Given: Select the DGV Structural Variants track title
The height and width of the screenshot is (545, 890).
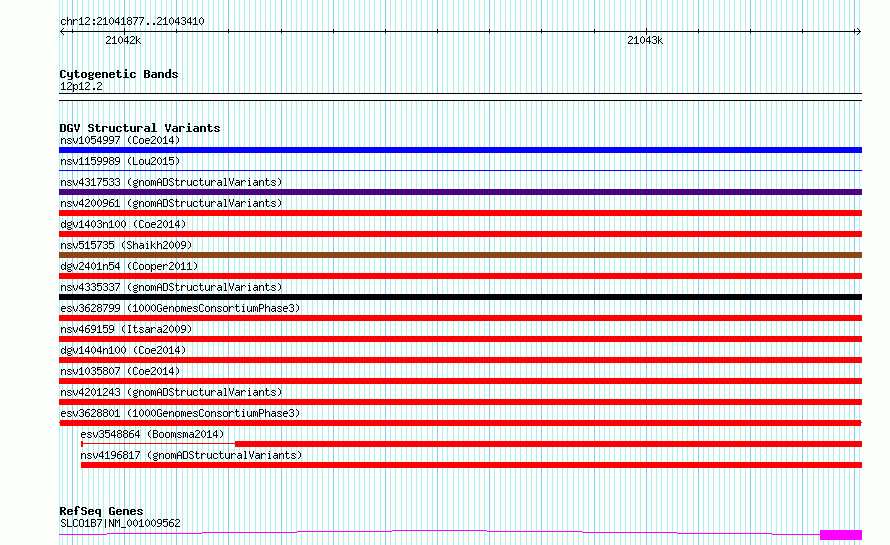Looking at the screenshot, I should (x=140, y=128).
